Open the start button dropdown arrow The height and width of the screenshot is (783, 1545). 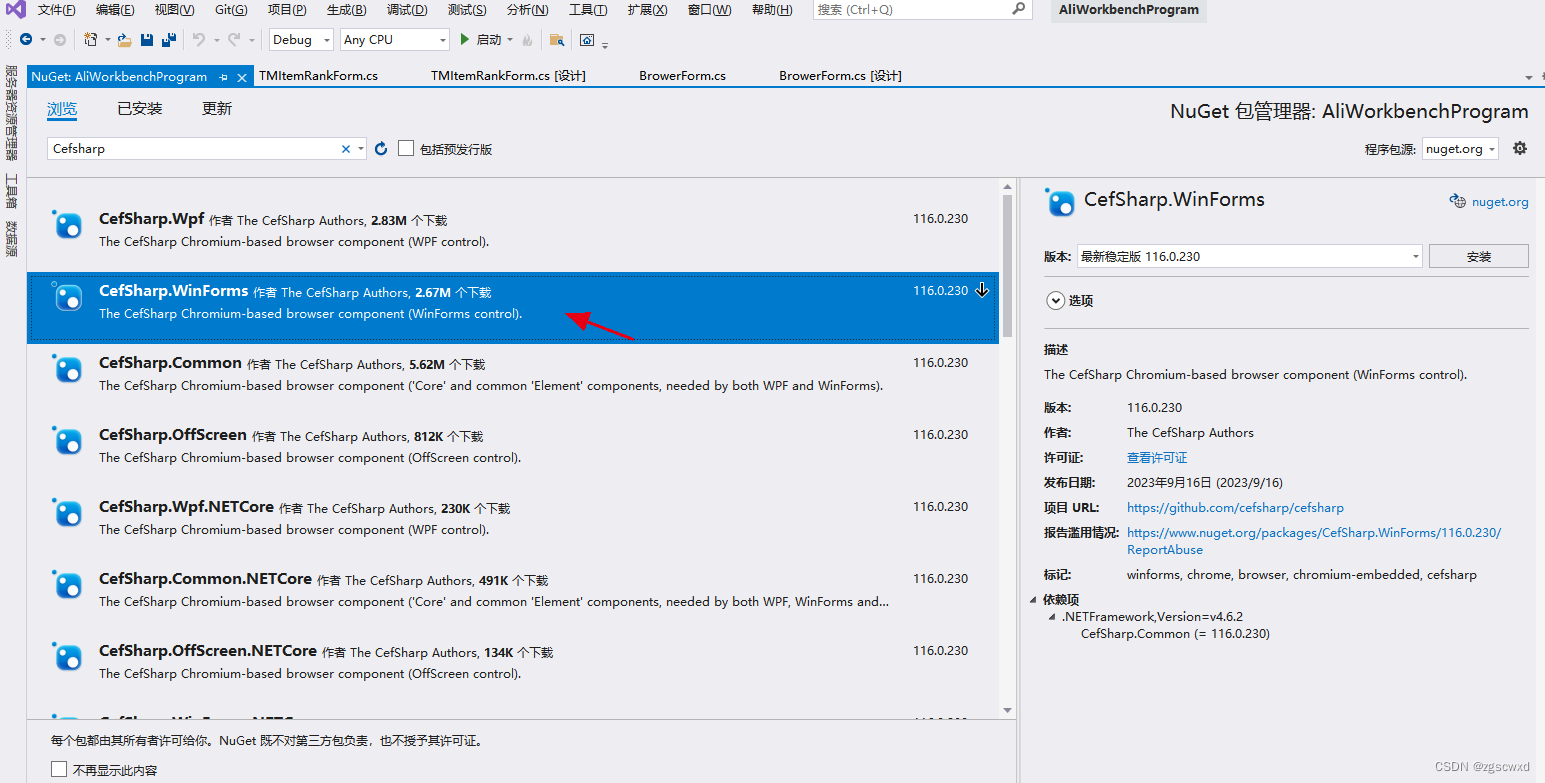coord(509,40)
